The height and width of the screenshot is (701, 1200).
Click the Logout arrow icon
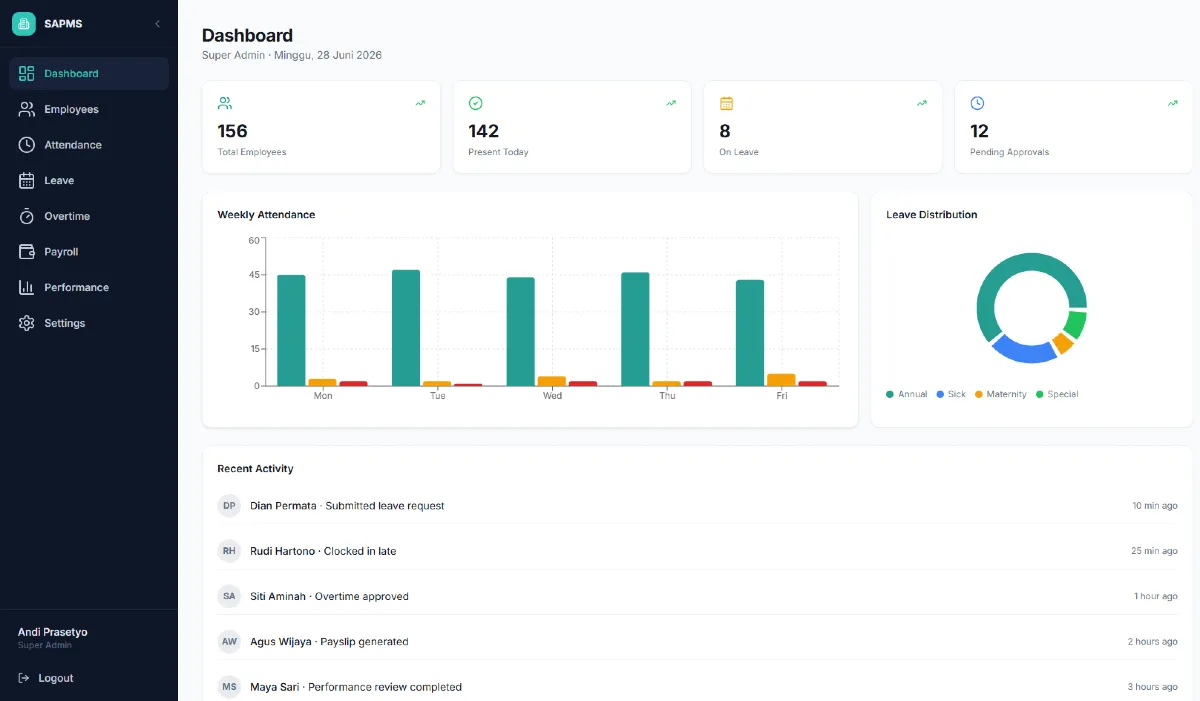(x=24, y=678)
